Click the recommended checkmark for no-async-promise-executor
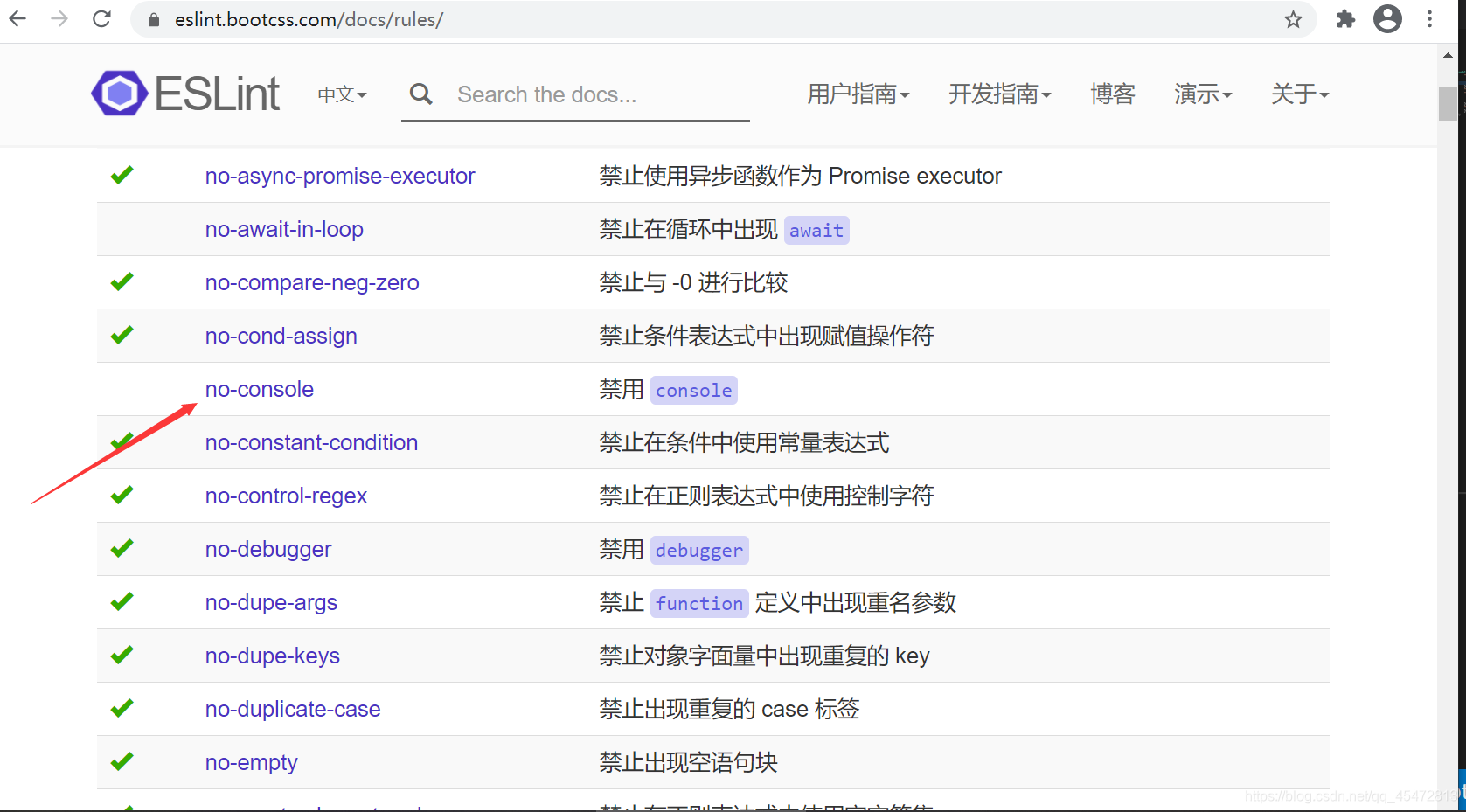 [122, 175]
